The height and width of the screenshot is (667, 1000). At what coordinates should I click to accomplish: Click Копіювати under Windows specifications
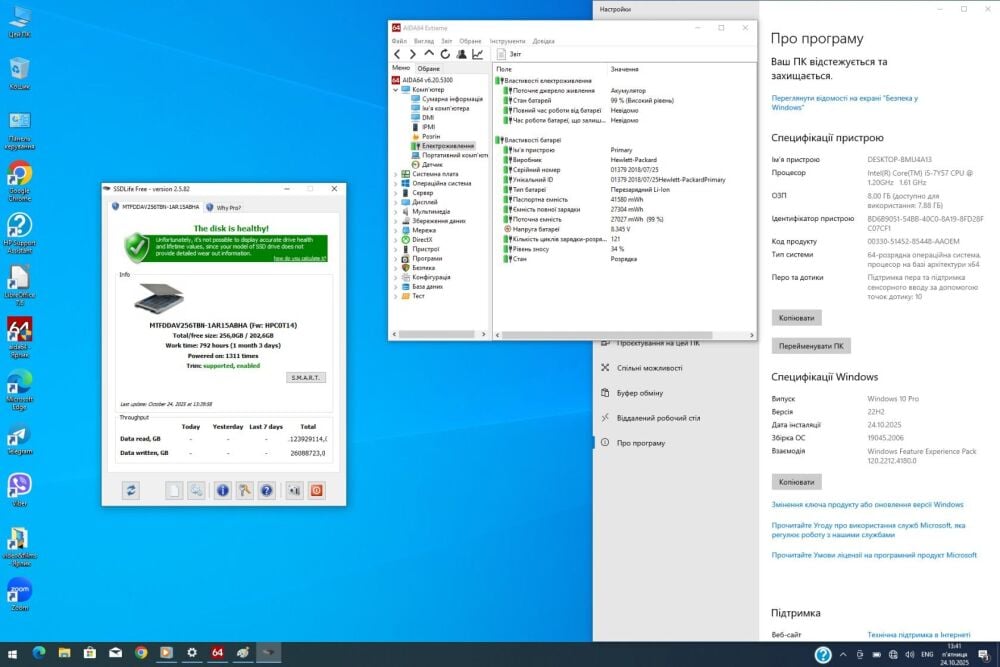click(x=796, y=482)
